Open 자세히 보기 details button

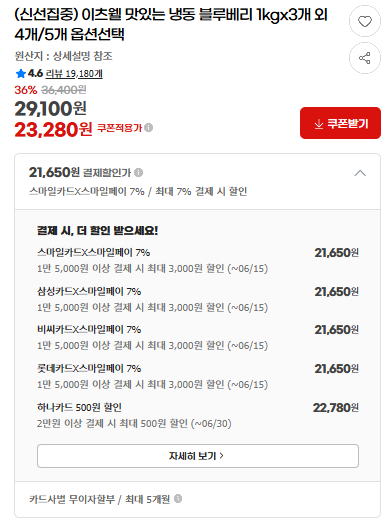pos(198,456)
